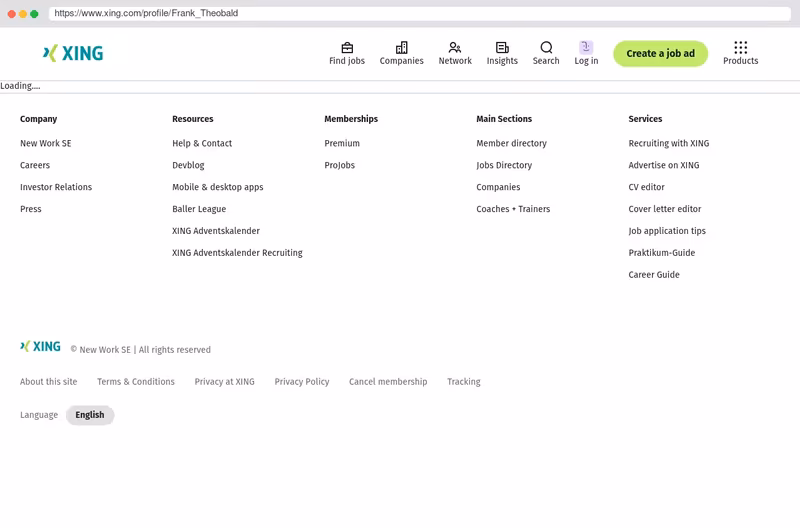Click the XING logo in header
The image size is (800, 528).
pos(73,53)
